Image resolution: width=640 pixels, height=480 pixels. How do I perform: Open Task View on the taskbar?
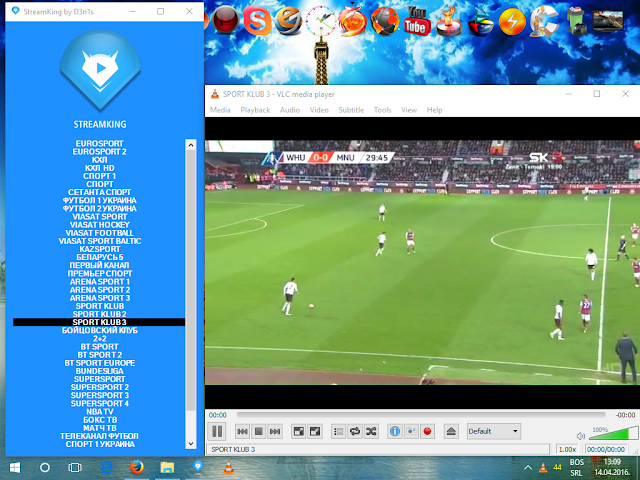tap(75, 468)
